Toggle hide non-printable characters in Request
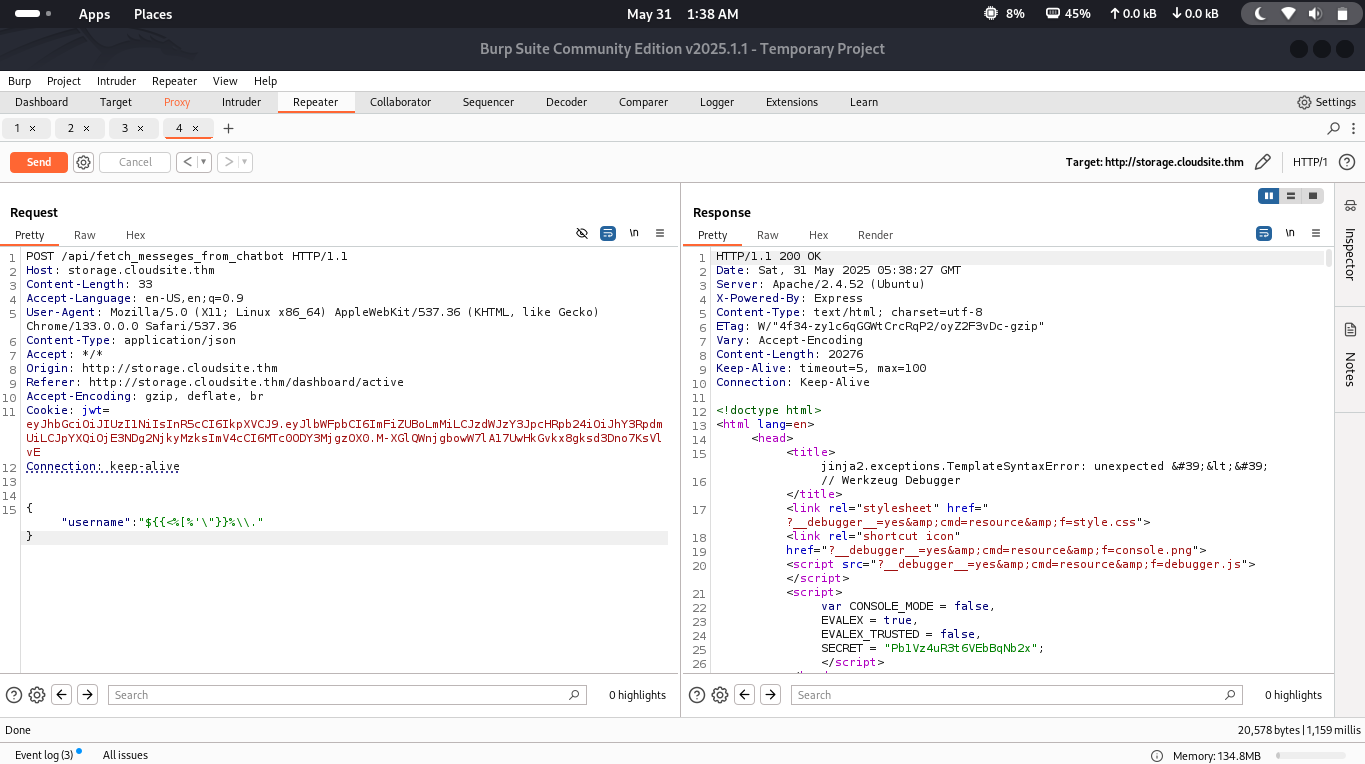Image resolution: width=1365 pixels, height=764 pixels. [582, 233]
